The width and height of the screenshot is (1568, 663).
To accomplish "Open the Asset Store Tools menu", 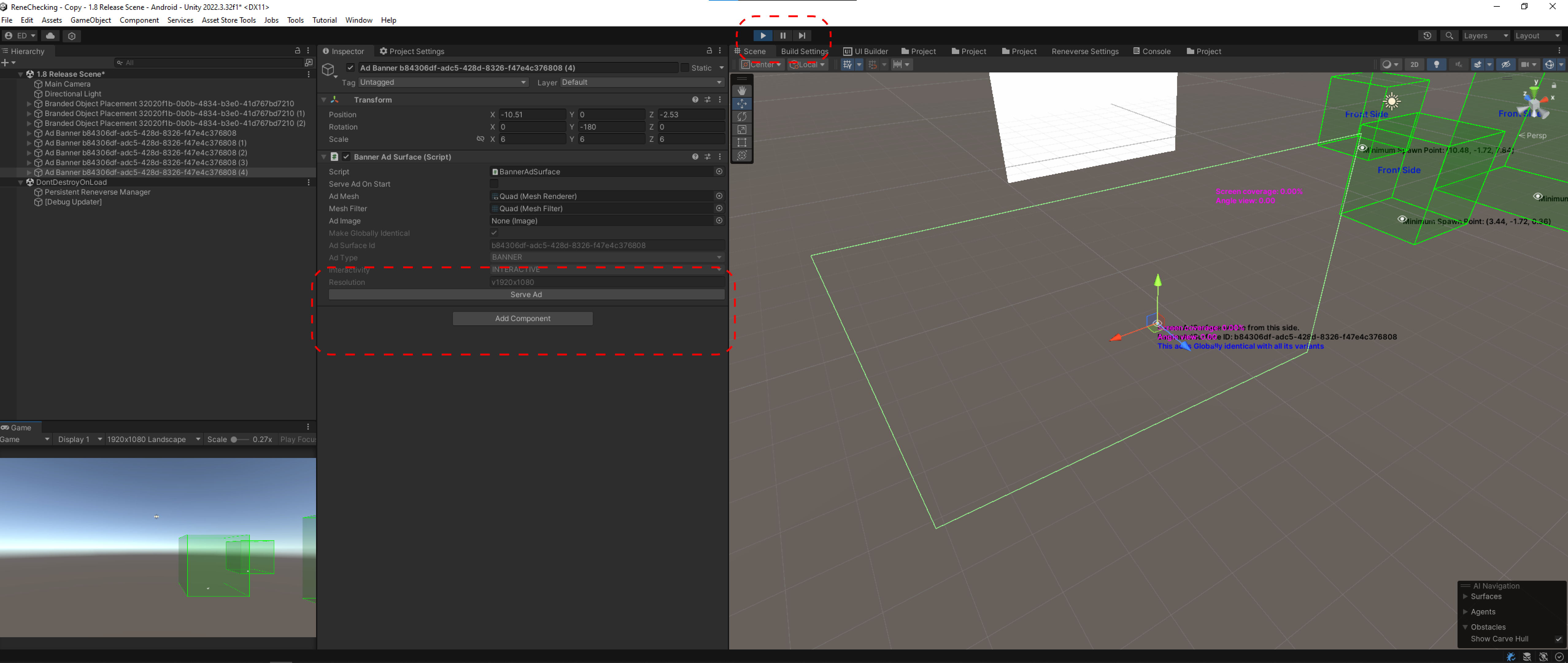I will pos(228,20).
